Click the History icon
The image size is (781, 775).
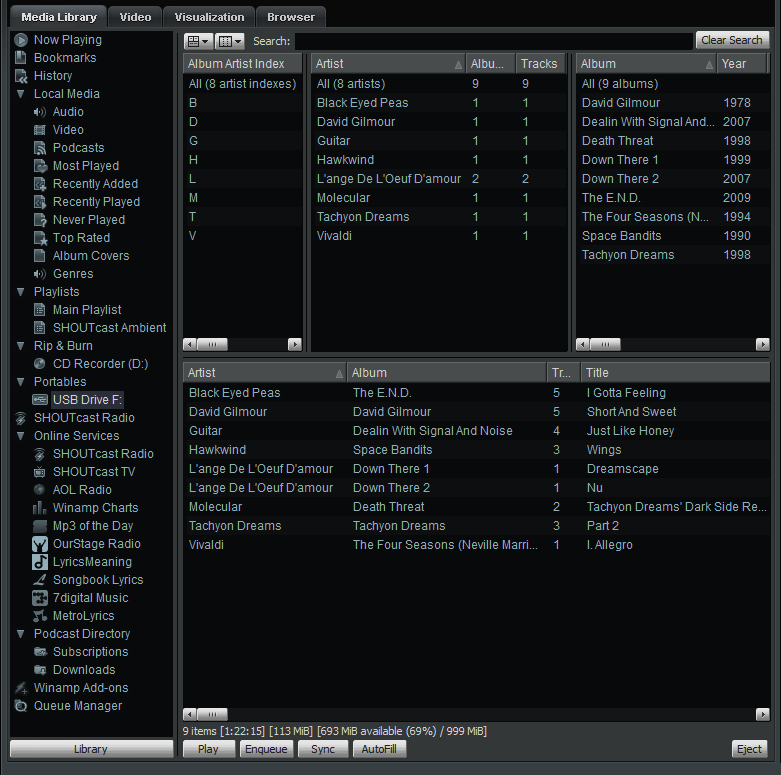21,76
